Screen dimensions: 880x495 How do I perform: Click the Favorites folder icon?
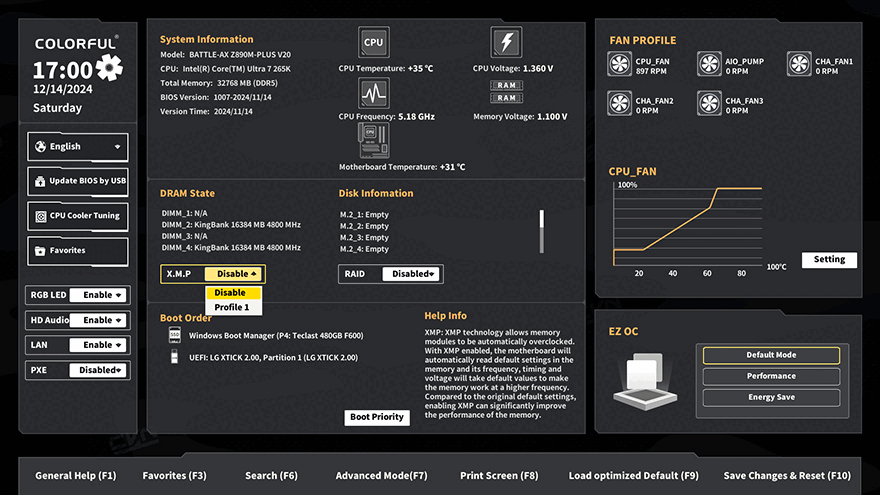(x=40, y=251)
